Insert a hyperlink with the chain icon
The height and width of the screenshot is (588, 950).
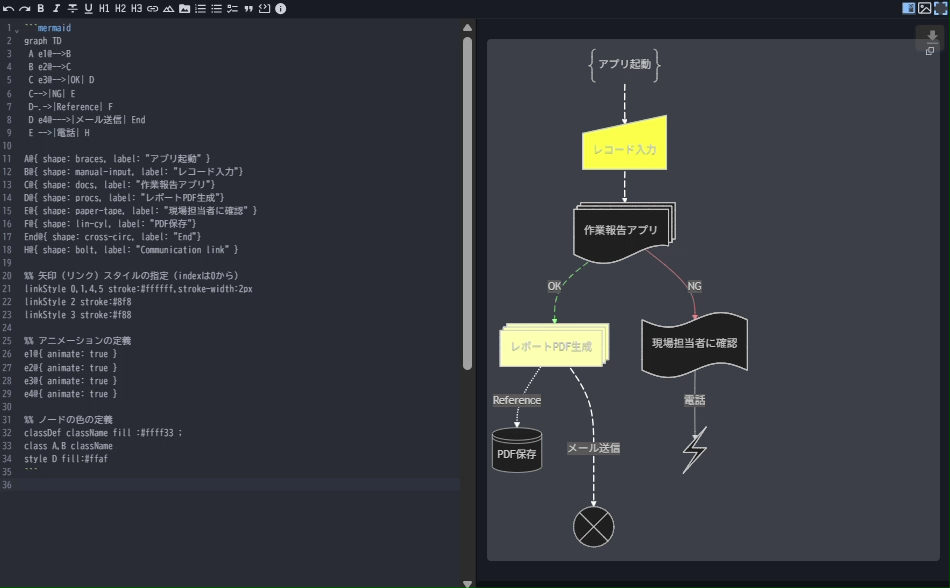[x=153, y=8]
